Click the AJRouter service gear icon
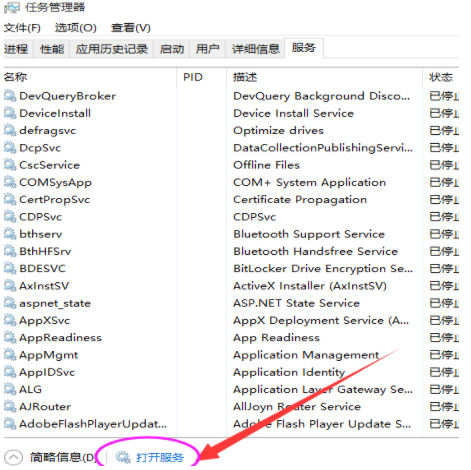 click(10, 407)
